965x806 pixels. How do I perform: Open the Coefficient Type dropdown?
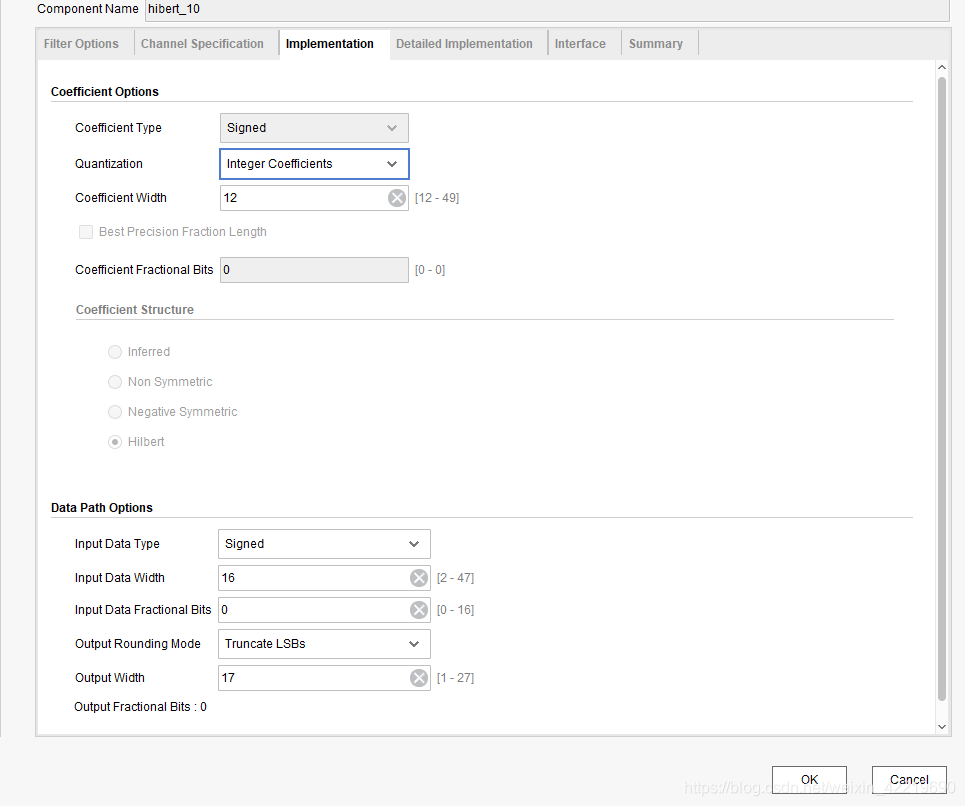click(314, 128)
